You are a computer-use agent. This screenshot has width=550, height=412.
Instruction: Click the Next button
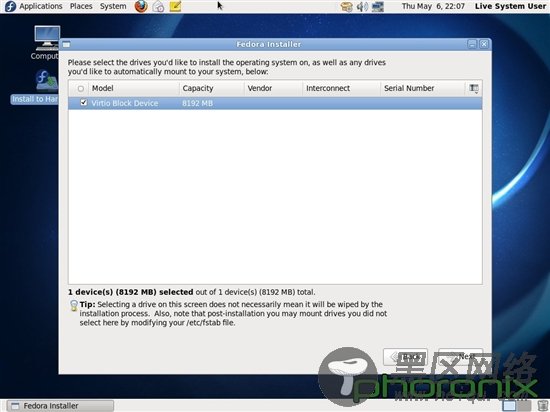(x=460, y=357)
